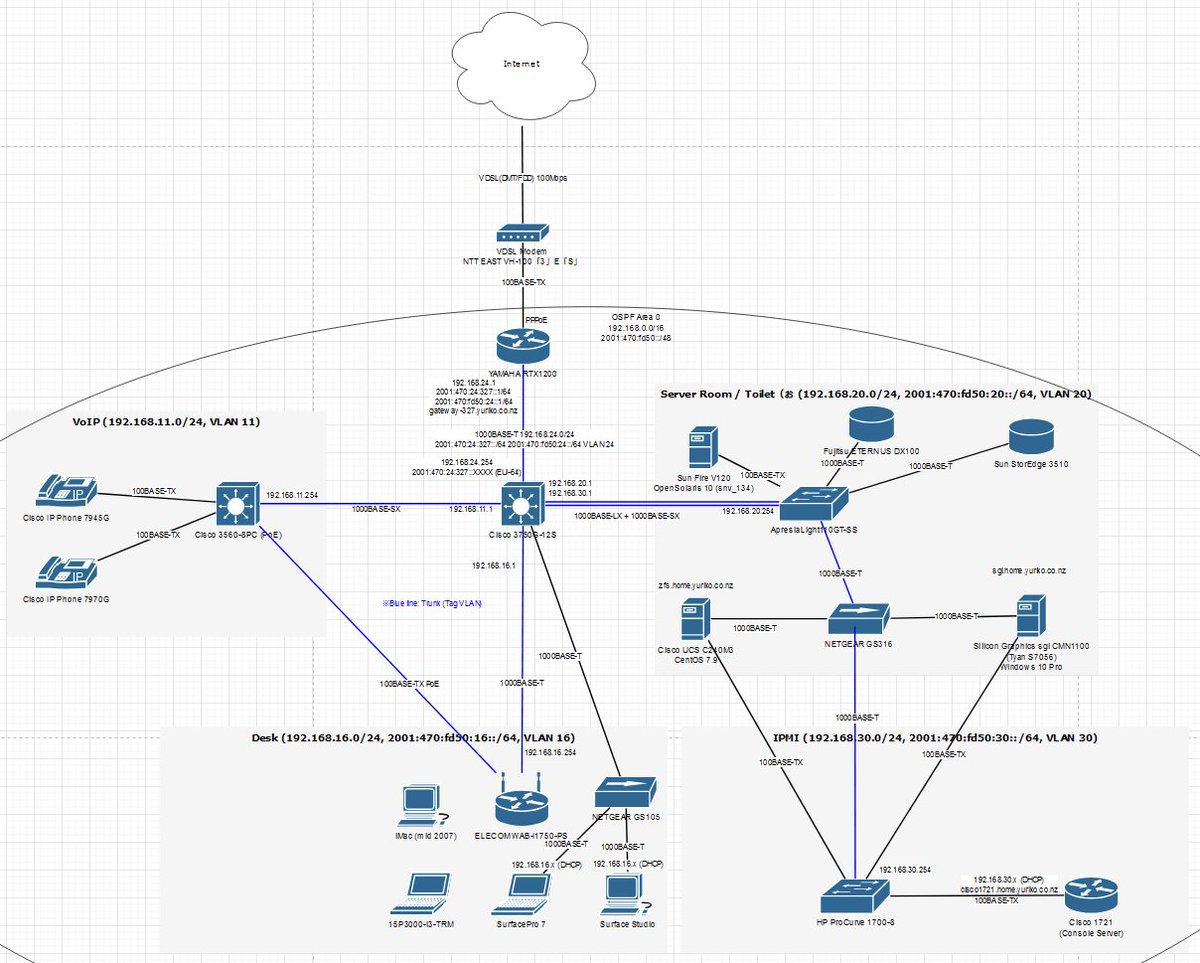Select the ELECOM WAB-I1750-PS access point icon
Screen dimensions: 1200x963
point(521,801)
